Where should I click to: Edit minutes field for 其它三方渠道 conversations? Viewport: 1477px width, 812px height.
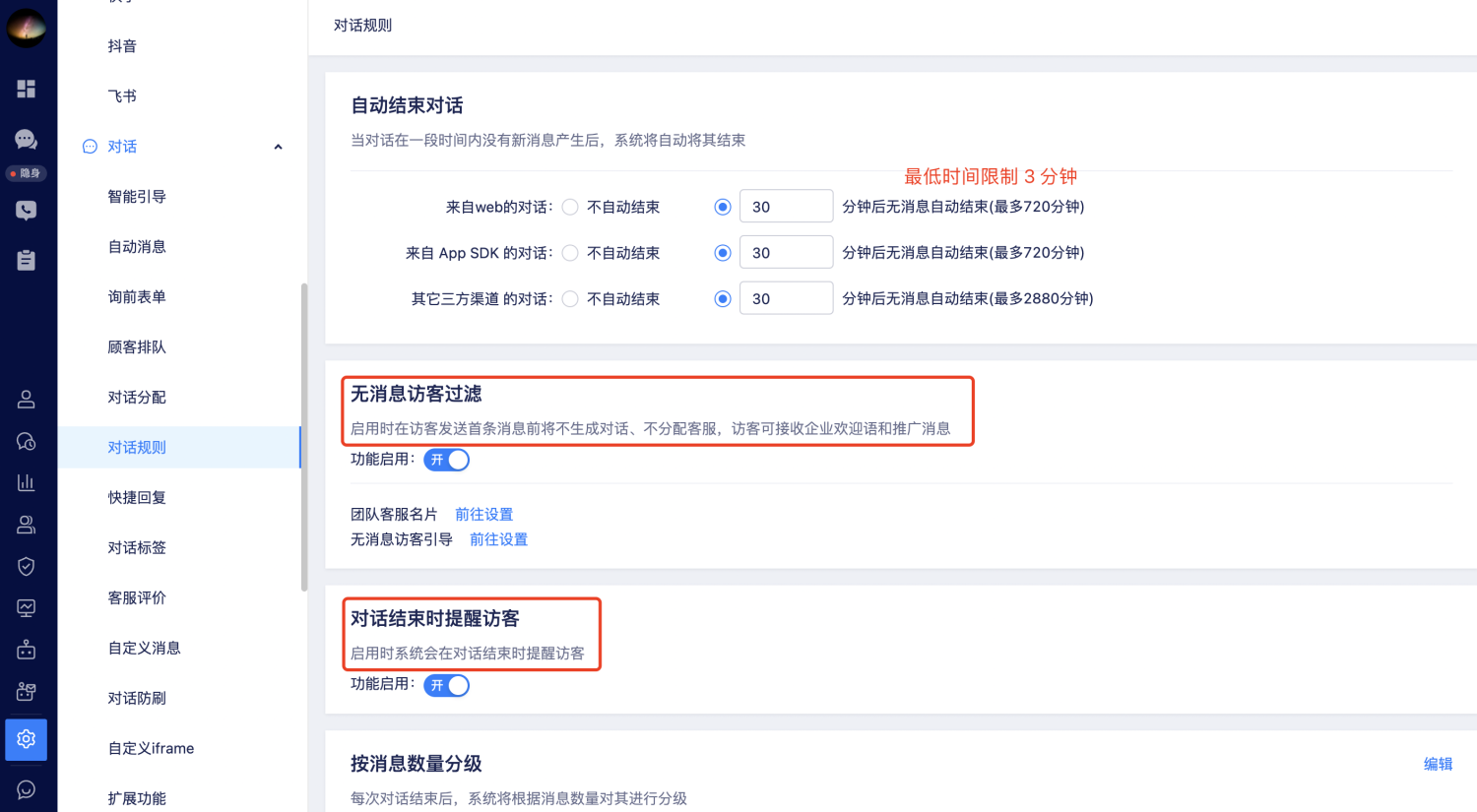786,299
